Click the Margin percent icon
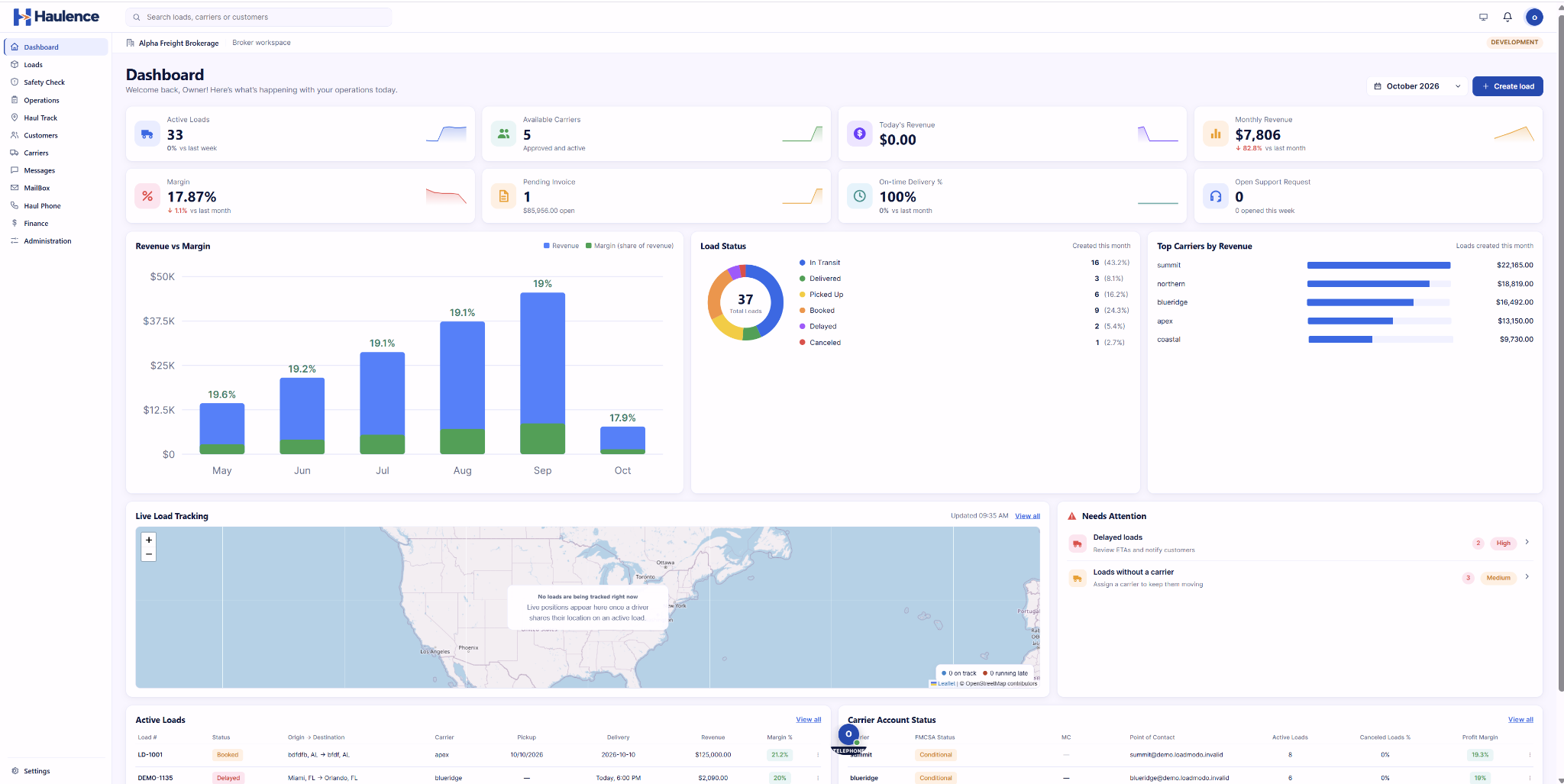 point(147,196)
